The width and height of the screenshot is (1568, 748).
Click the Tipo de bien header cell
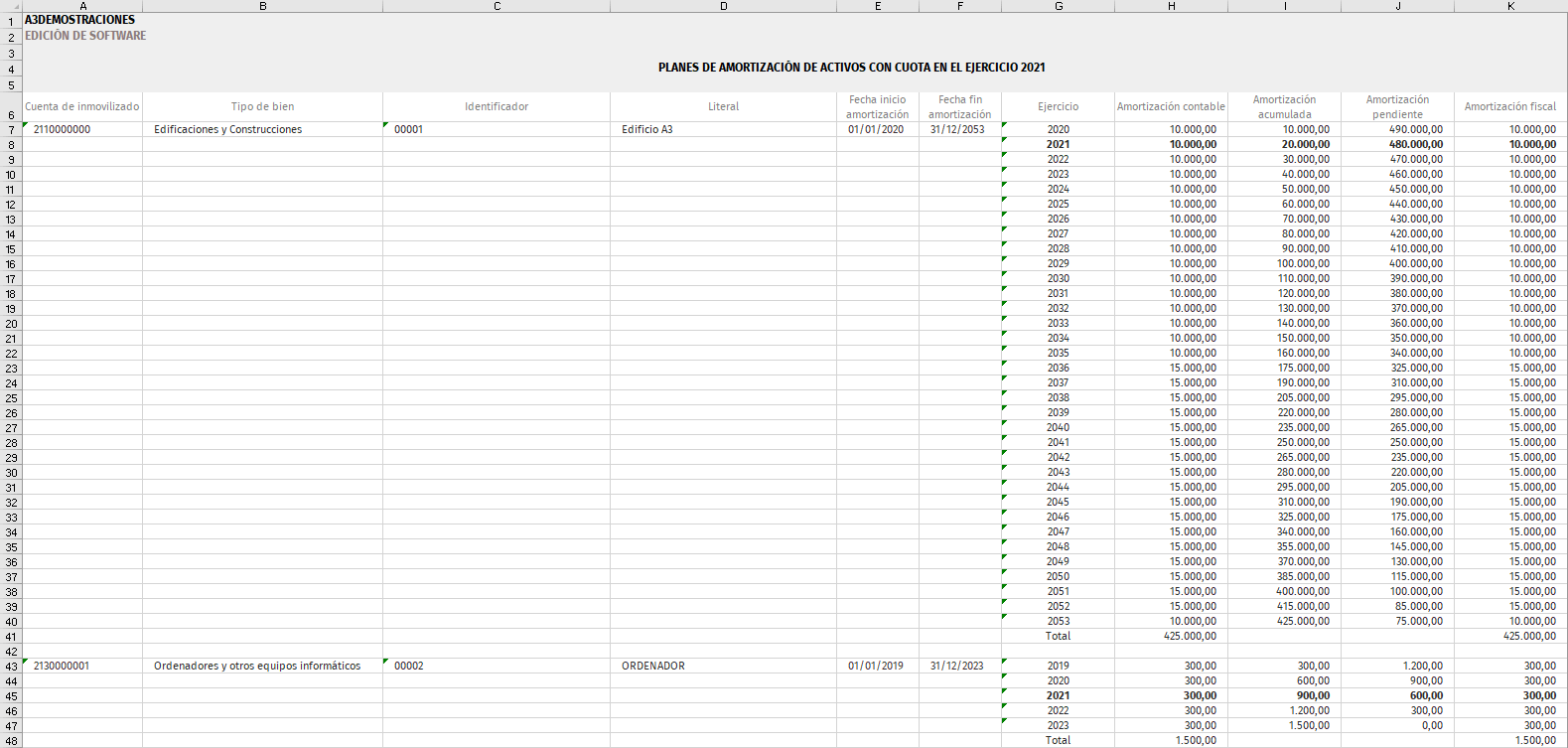coord(262,106)
